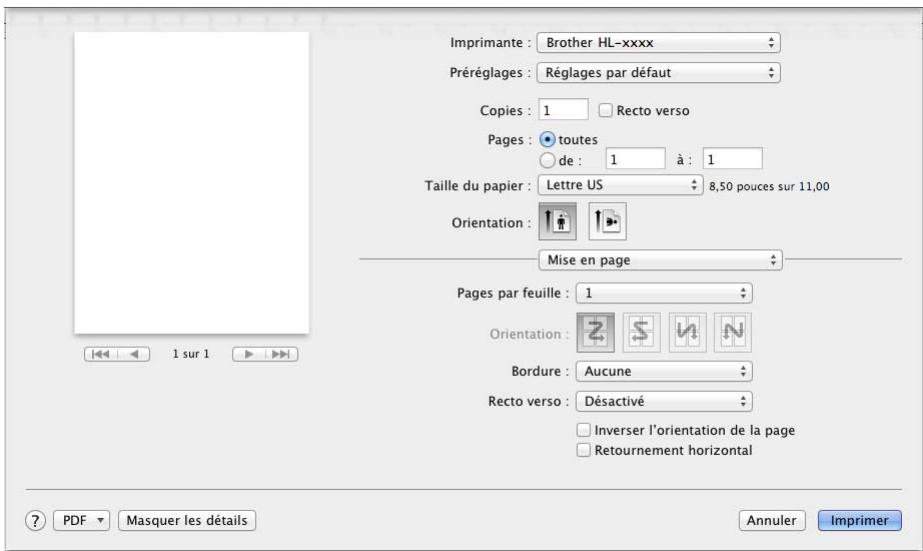This screenshot has height=551, width=923.
Task: Click Masquer les détails button
Action: 187,520
